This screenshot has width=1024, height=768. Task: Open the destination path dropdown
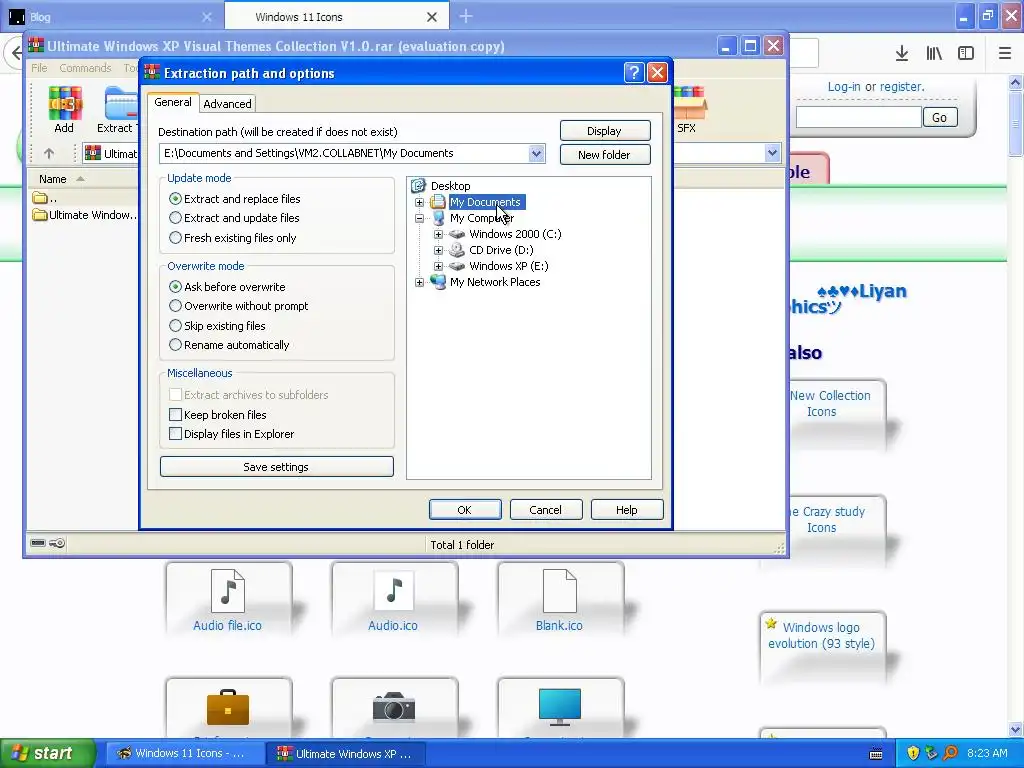click(x=536, y=153)
